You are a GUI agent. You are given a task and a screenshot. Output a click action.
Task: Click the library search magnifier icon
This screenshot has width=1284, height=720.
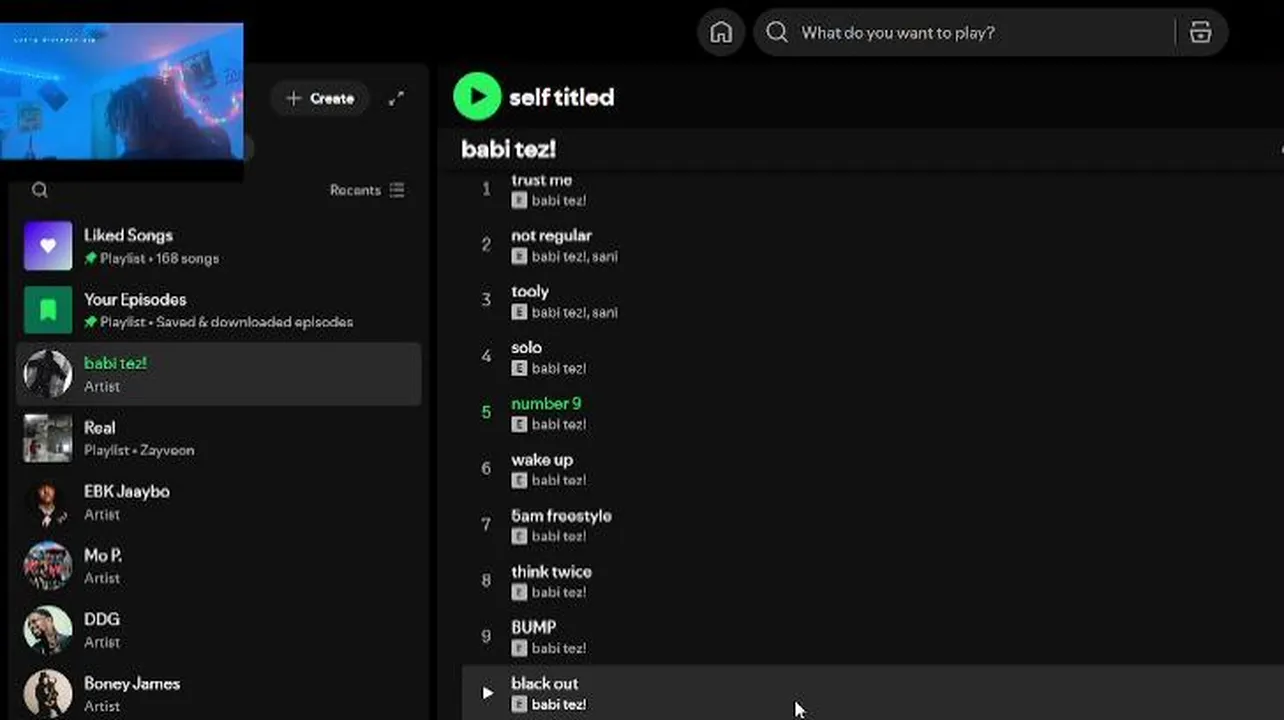40,190
